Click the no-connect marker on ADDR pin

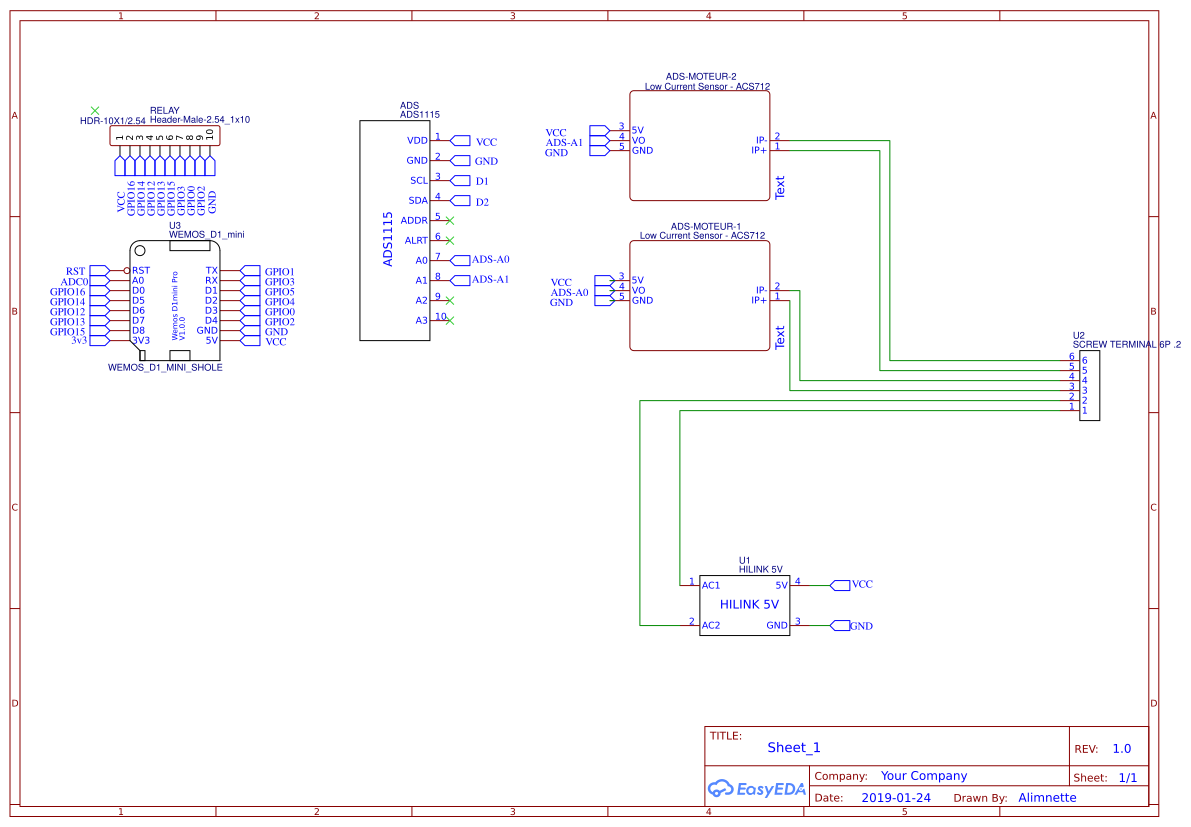[449, 220]
